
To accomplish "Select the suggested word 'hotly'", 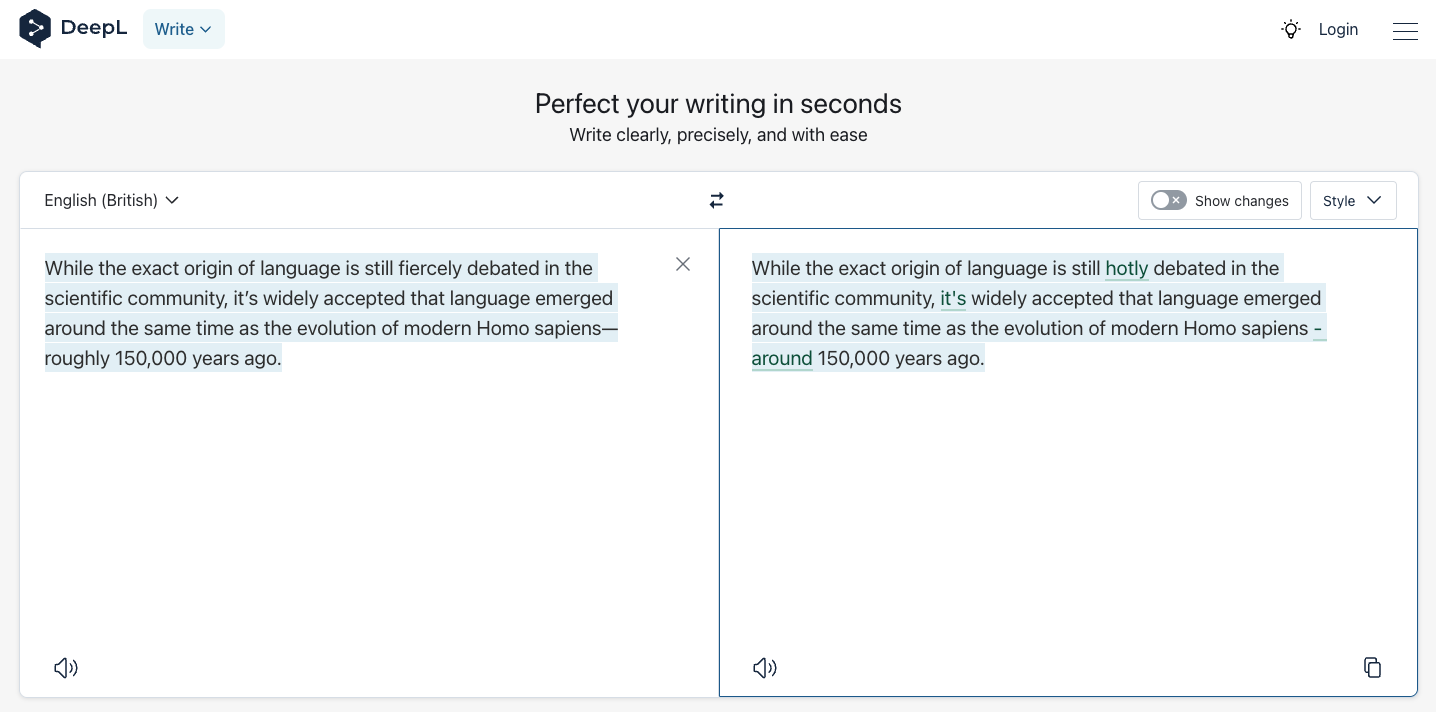I will tap(1126, 268).
